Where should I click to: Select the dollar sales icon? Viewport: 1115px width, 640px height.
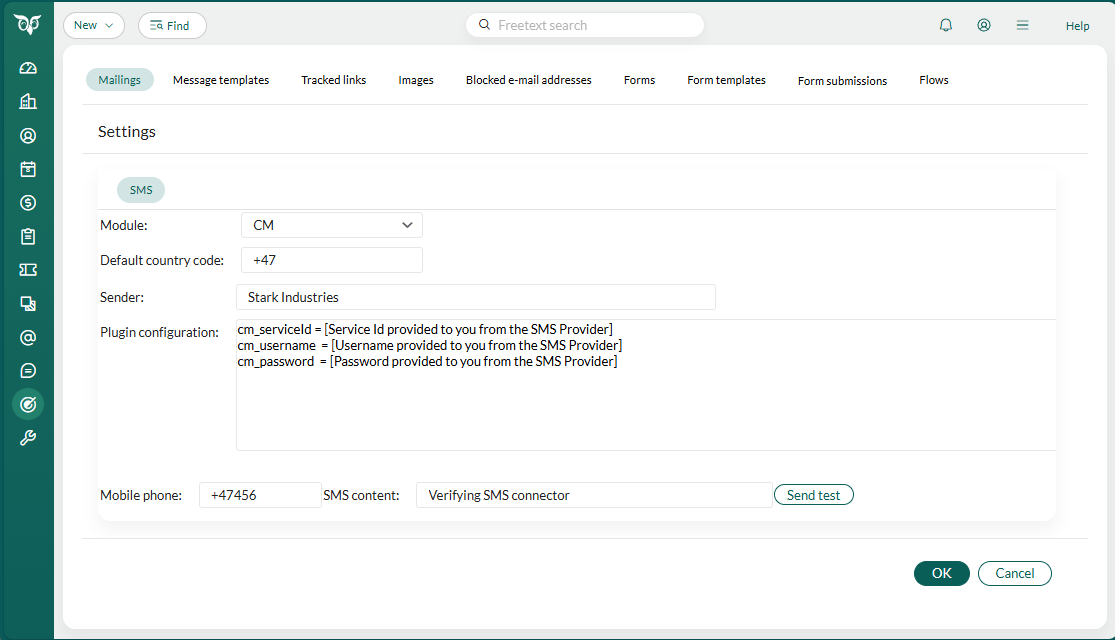[27, 202]
